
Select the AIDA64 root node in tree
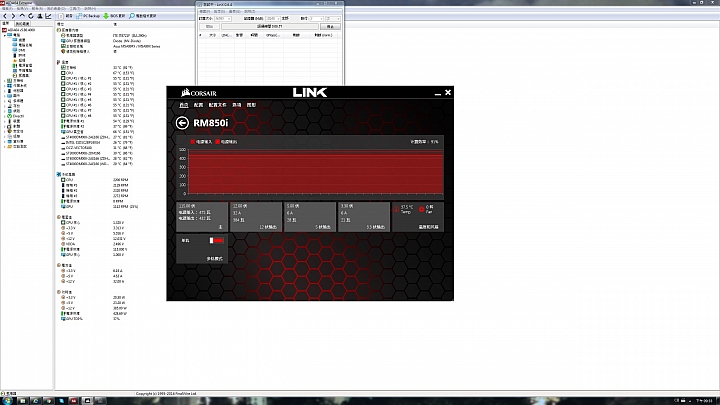click(x=19, y=30)
